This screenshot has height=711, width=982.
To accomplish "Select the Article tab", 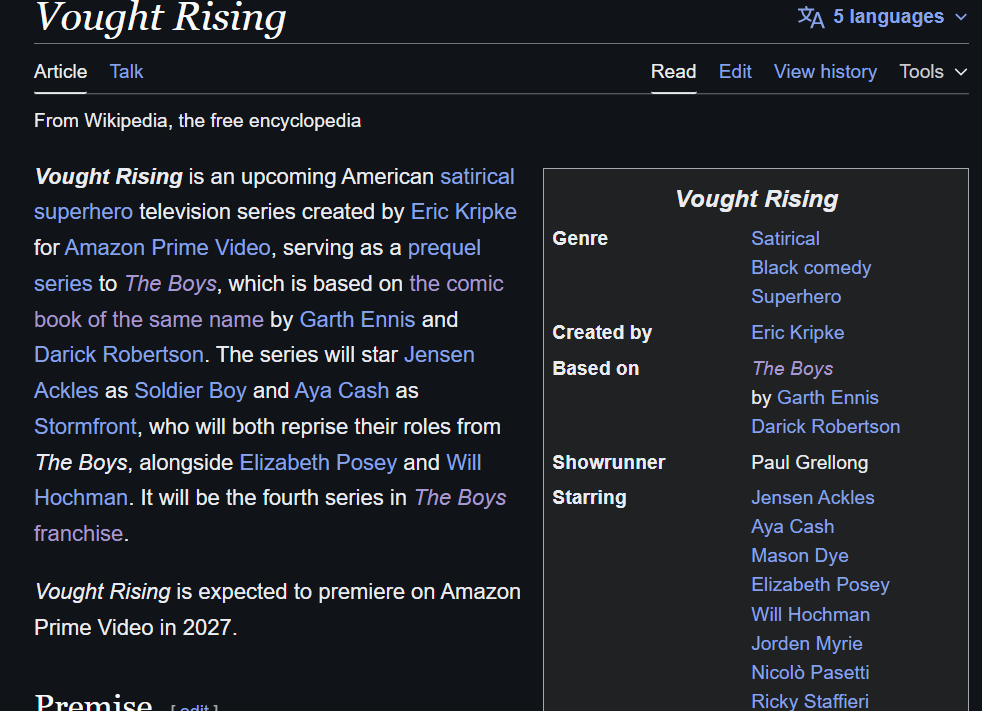I will (60, 71).
